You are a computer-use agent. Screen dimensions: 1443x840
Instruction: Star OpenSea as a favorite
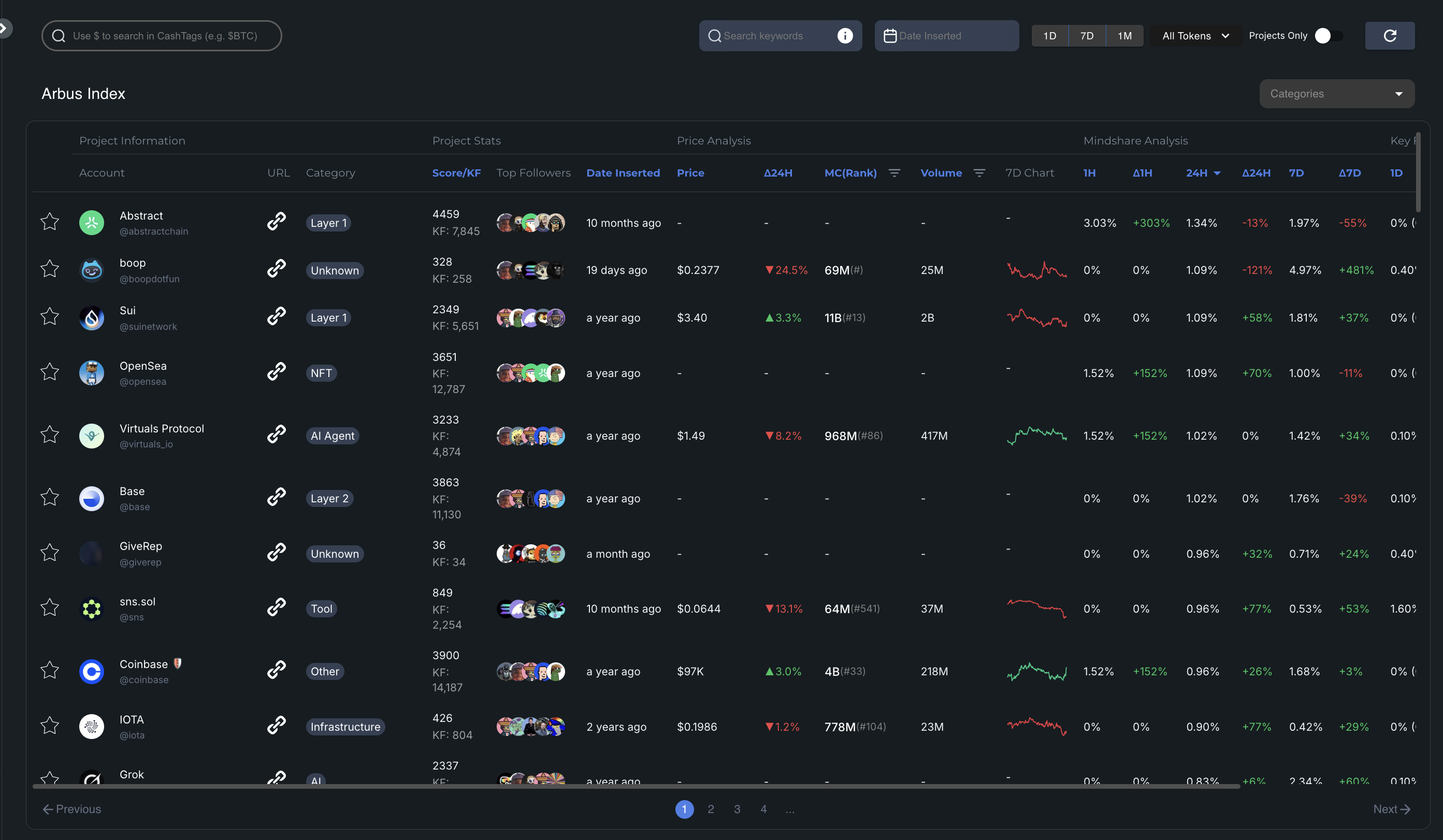[x=50, y=372]
